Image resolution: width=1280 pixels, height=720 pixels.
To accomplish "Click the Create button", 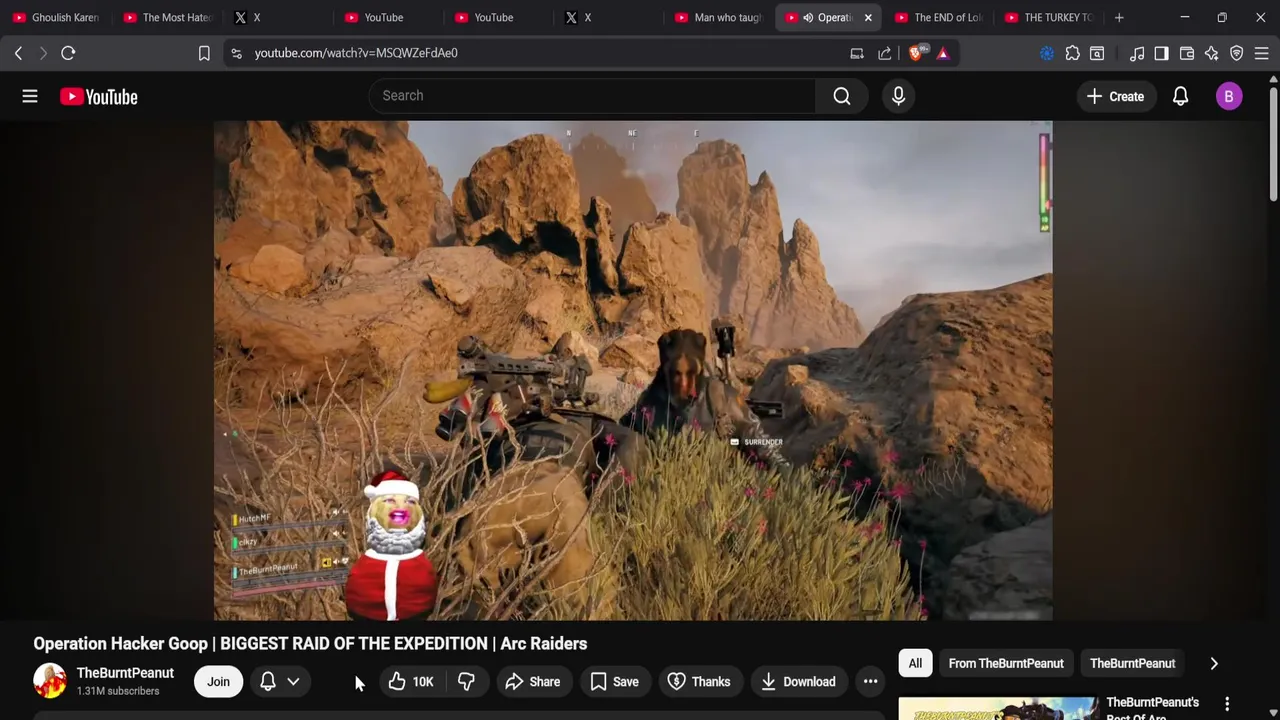I will 1115,96.
